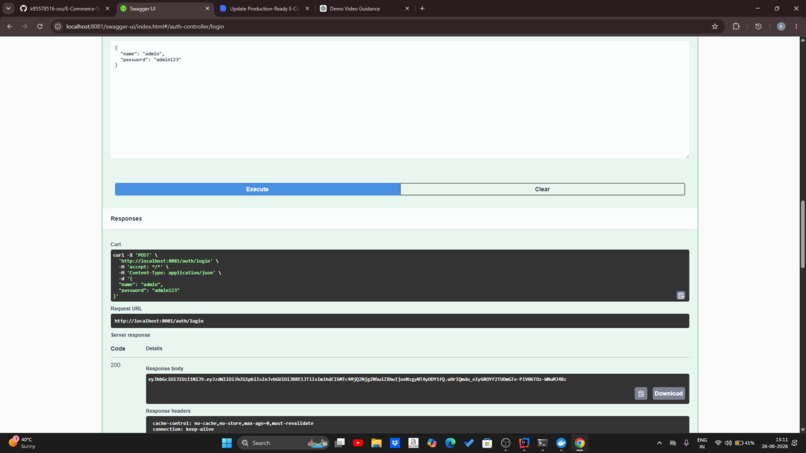Screen dimensions: 806x453
Task: Close the Demo Video Guidance tab
Action: coord(407,9)
